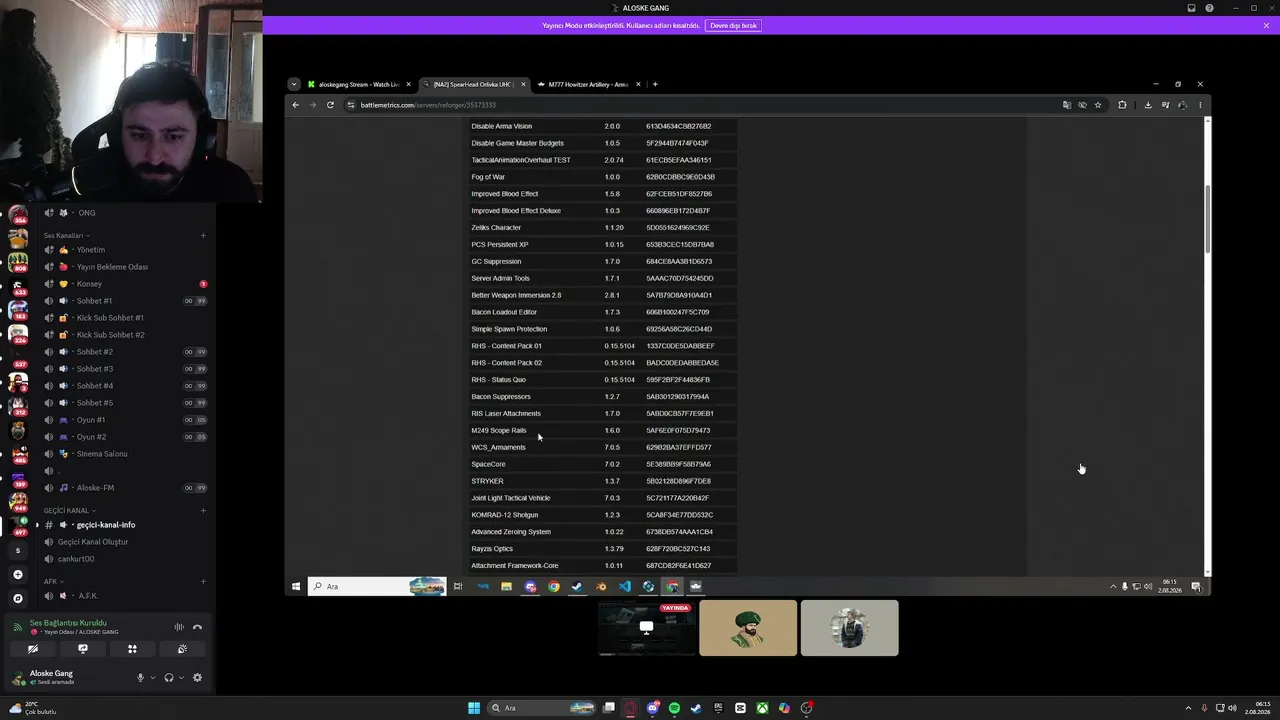Add a server with plus icon
Screen dimensions: 1280x720
(x=17, y=575)
